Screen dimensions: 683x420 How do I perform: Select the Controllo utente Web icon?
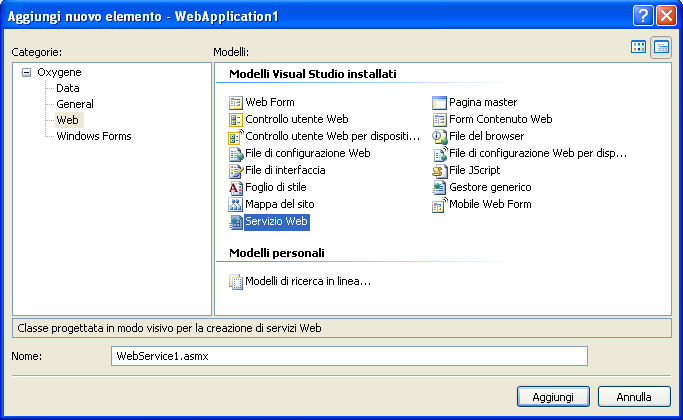236,120
